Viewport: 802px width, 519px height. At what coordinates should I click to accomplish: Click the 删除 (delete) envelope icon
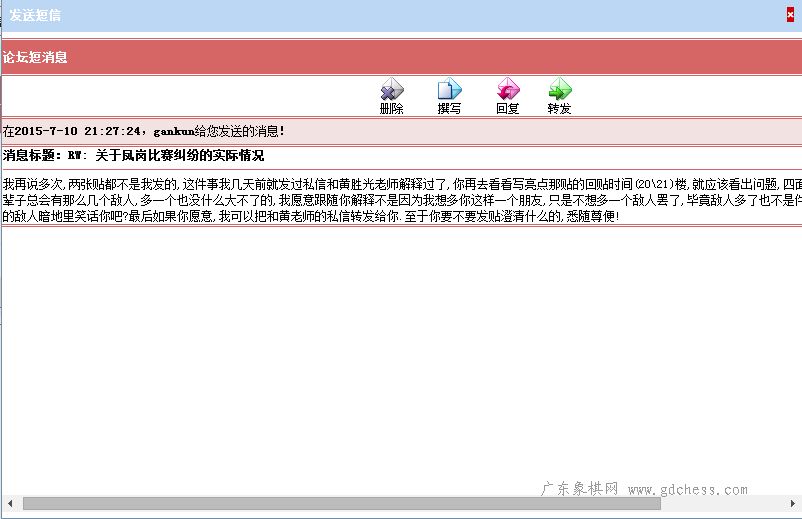point(392,89)
